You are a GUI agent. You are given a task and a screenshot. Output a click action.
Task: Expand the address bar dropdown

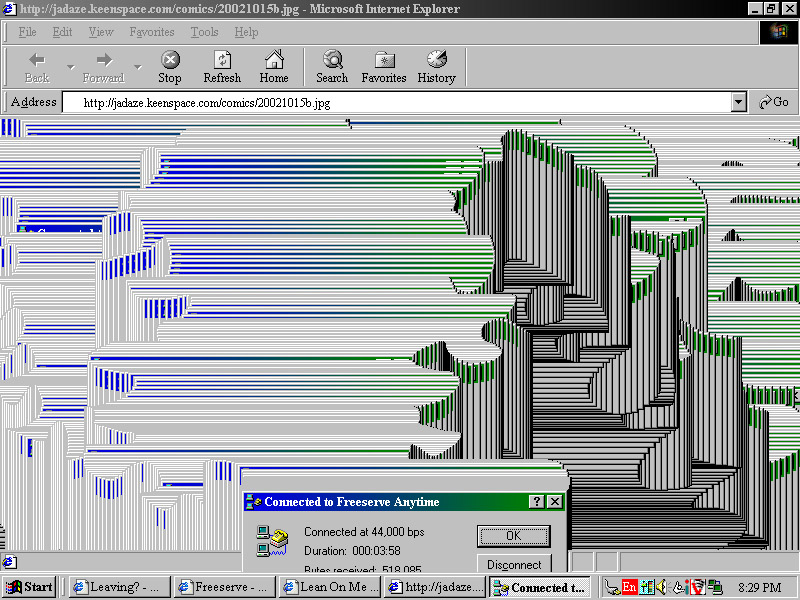click(x=739, y=102)
